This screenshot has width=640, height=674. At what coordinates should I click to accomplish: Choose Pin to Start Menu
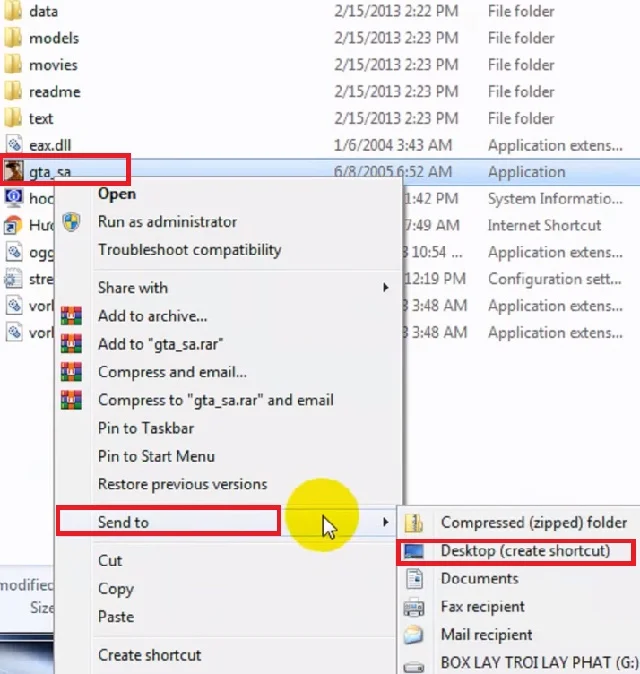[156, 456]
